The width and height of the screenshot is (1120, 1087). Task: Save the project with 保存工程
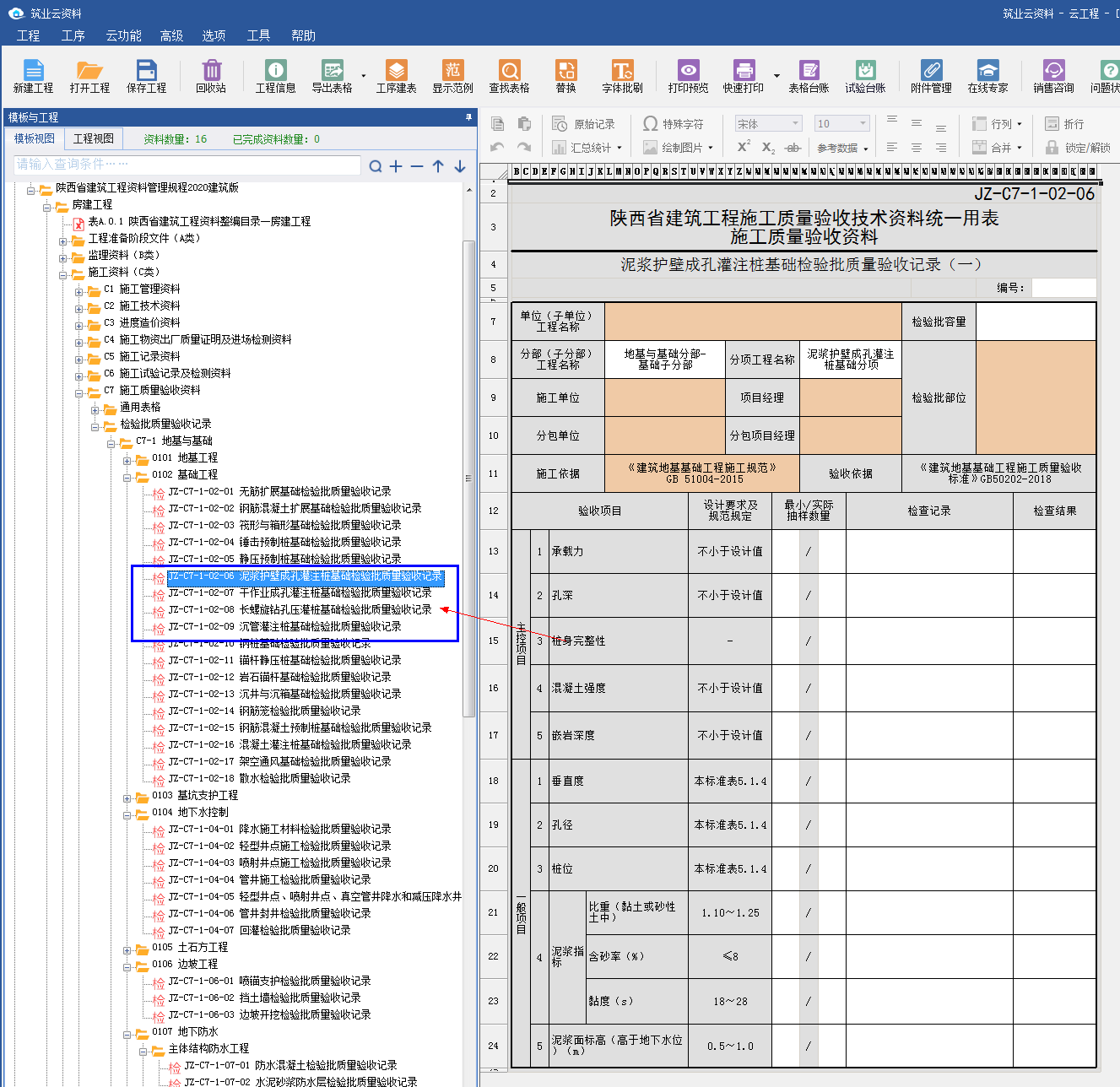(146, 76)
